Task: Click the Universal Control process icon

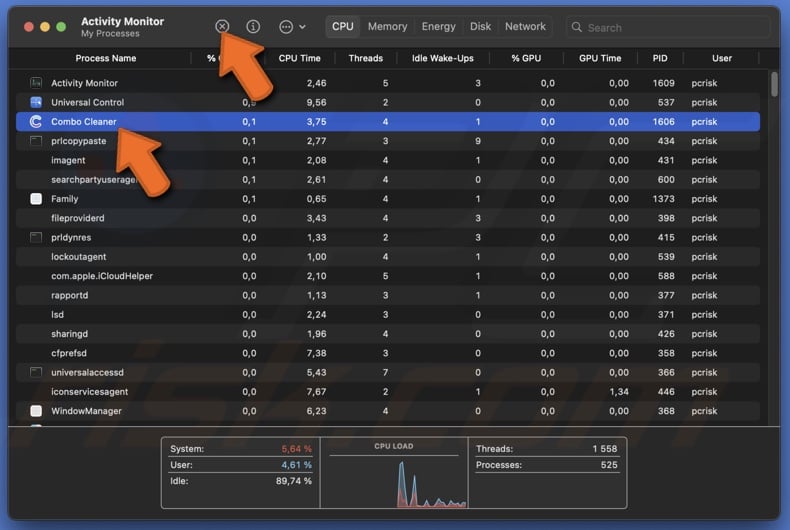Action: (x=36, y=102)
